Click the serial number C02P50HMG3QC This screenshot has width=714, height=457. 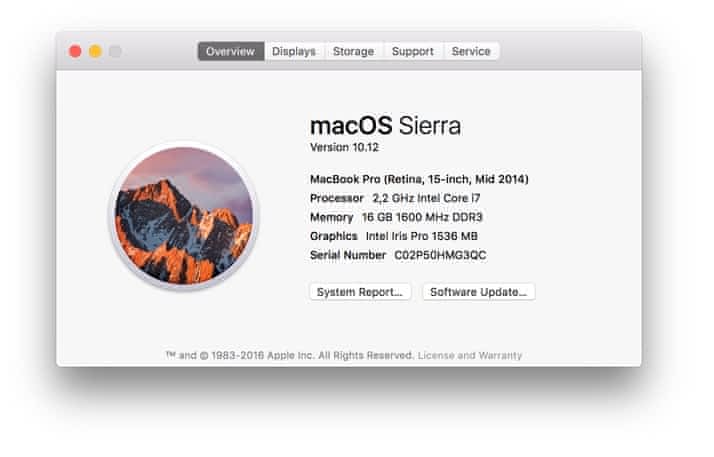[x=440, y=255]
